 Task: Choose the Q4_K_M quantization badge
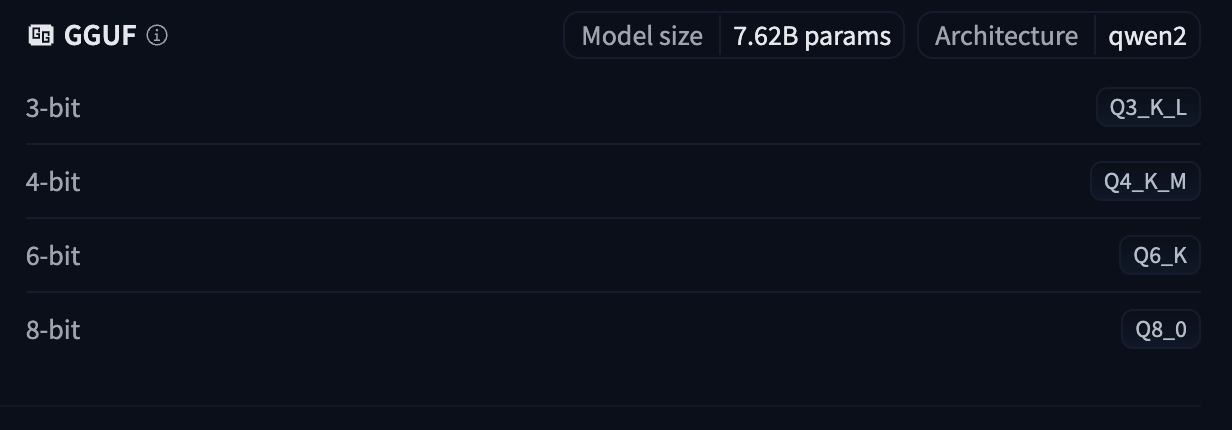pos(1144,182)
